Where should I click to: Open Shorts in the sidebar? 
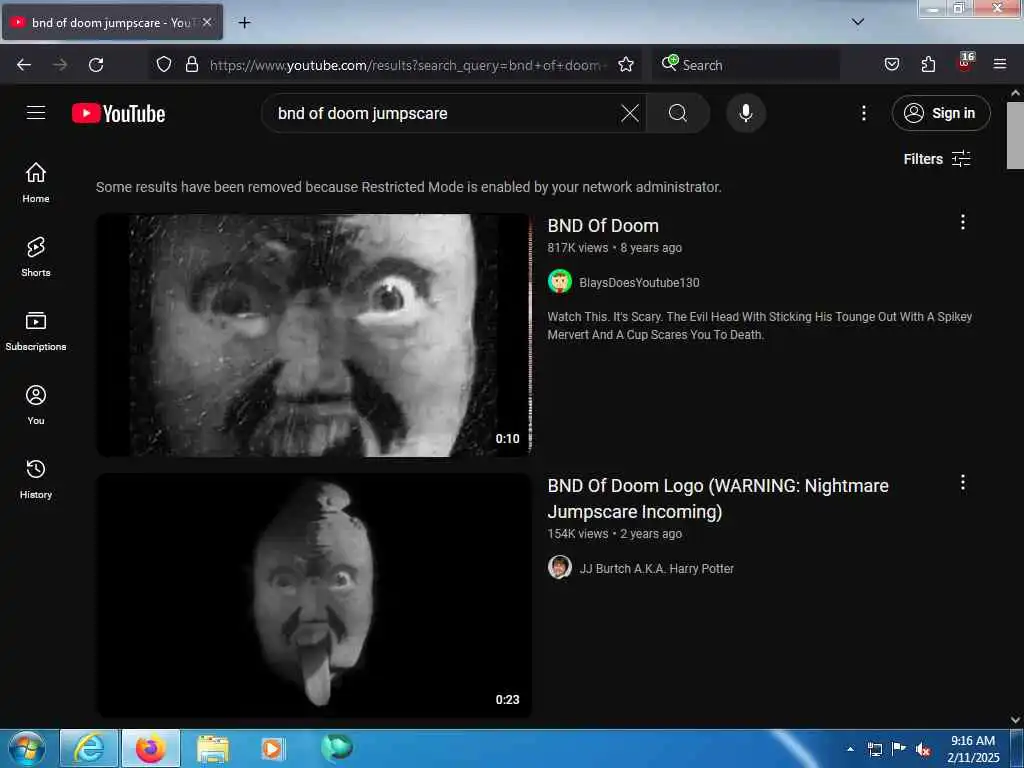coord(36,257)
